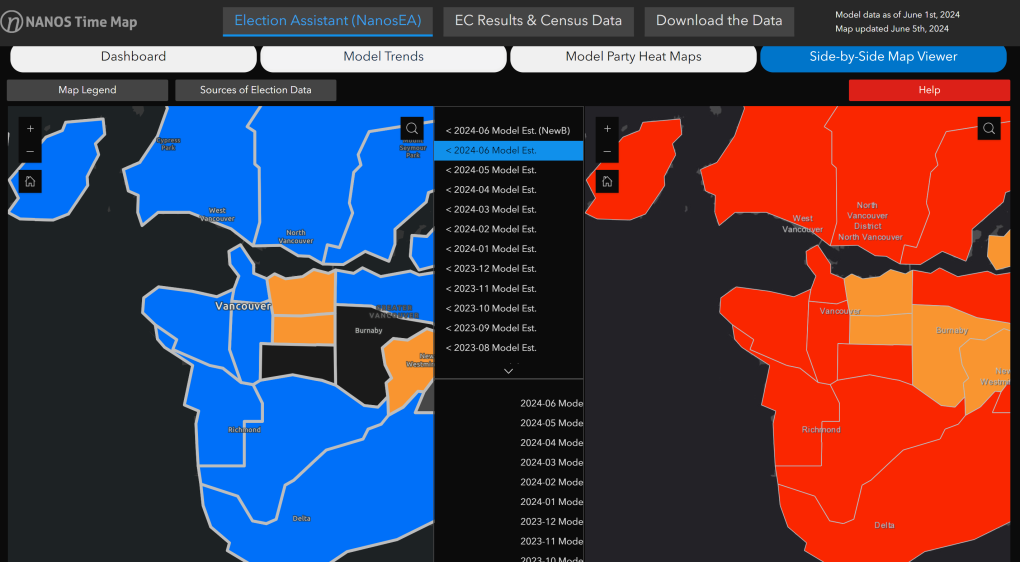1020x562 pixels.
Task: Select < 2023-11 Model Est.
Action: click(x=508, y=288)
